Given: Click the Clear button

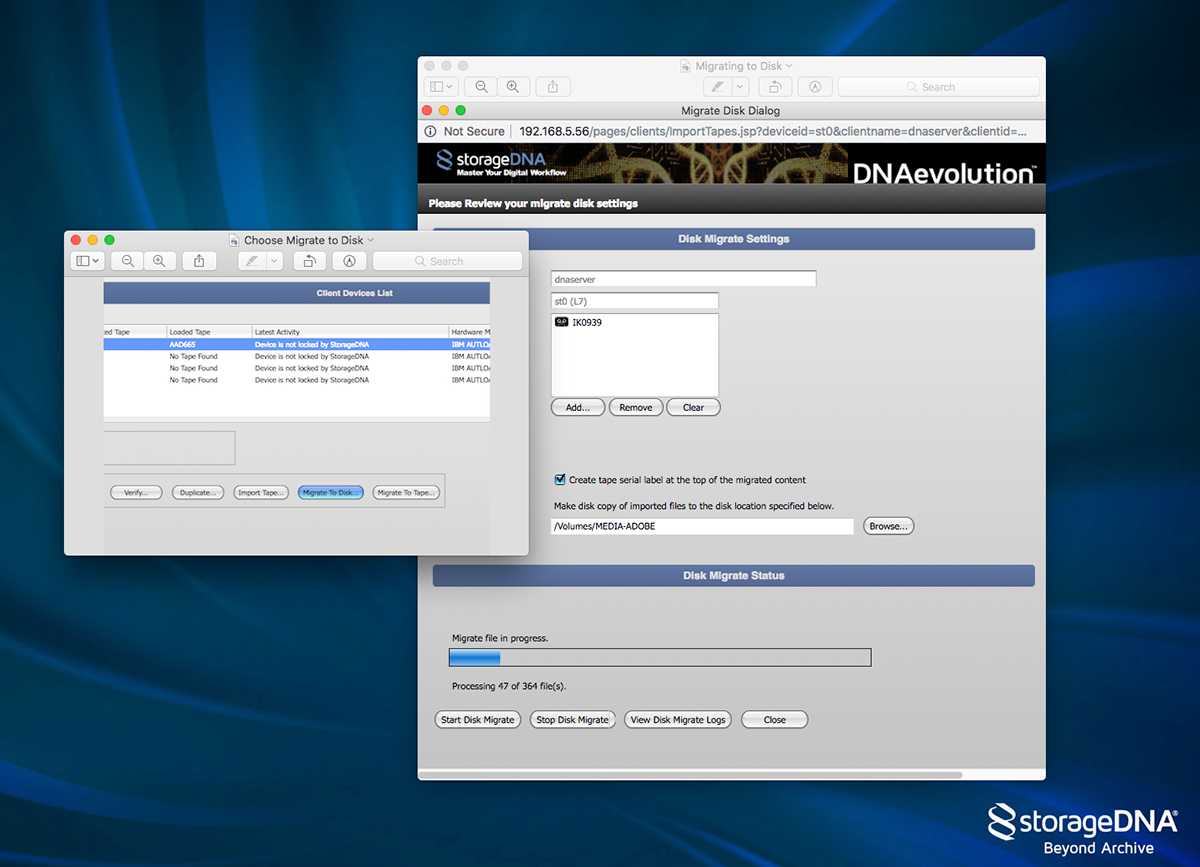Looking at the screenshot, I should (693, 407).
